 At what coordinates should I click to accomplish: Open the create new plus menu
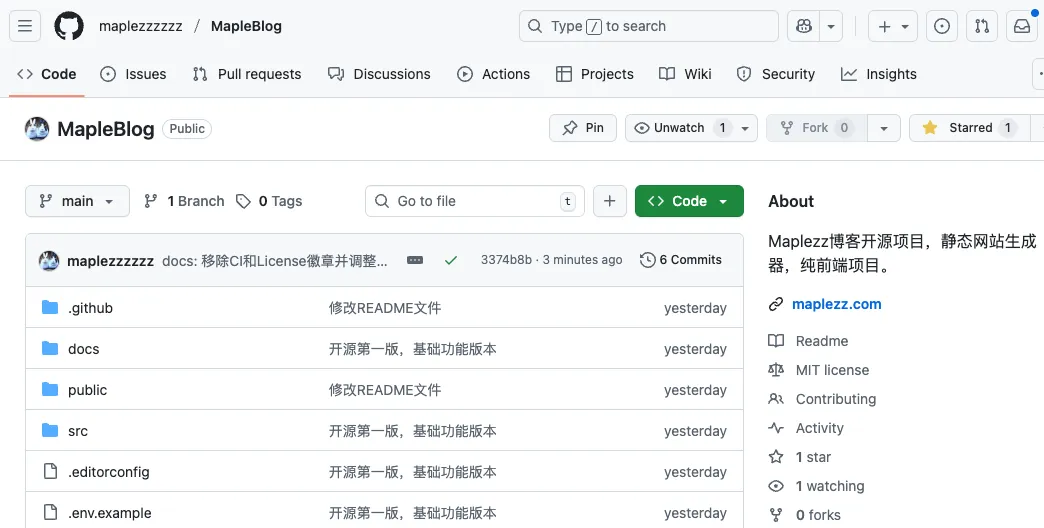tap(893, 26)
